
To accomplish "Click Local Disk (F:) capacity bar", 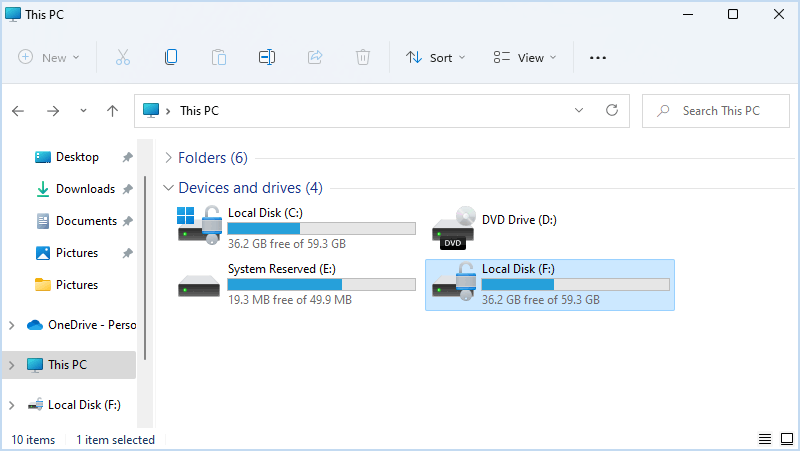I will click(x=576, y=285).
